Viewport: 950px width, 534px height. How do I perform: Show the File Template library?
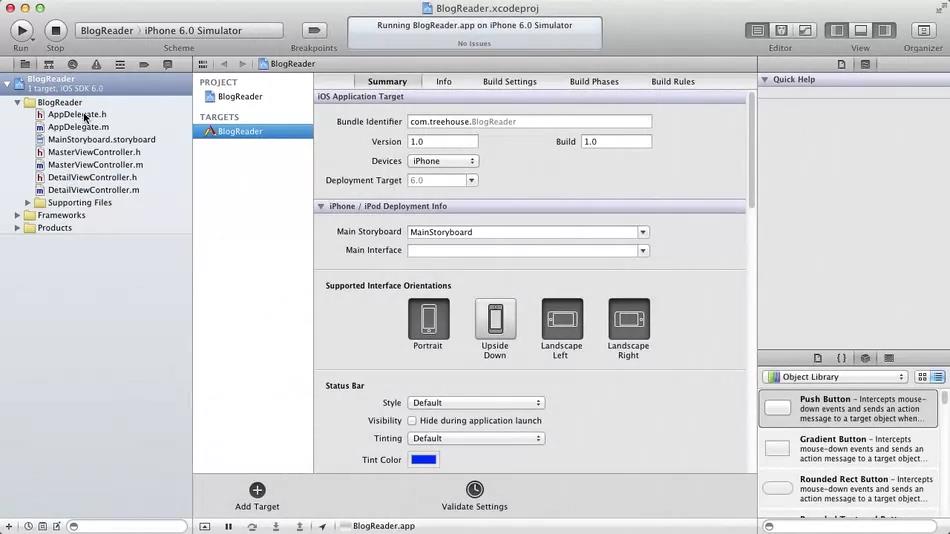tap(818, 358)
